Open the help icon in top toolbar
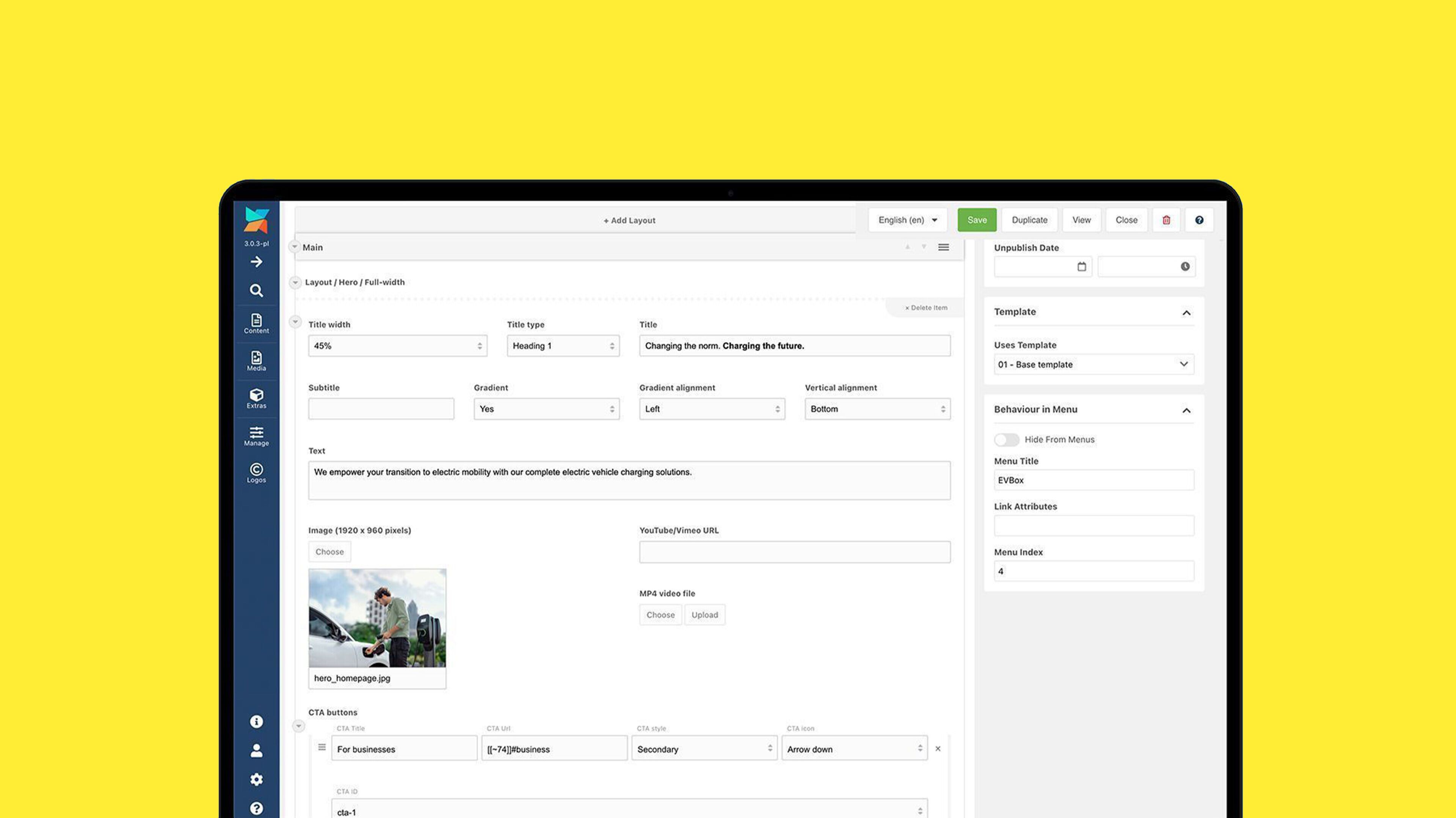This screenshot has width=1456, height=818. click(x=1199, y=220)
